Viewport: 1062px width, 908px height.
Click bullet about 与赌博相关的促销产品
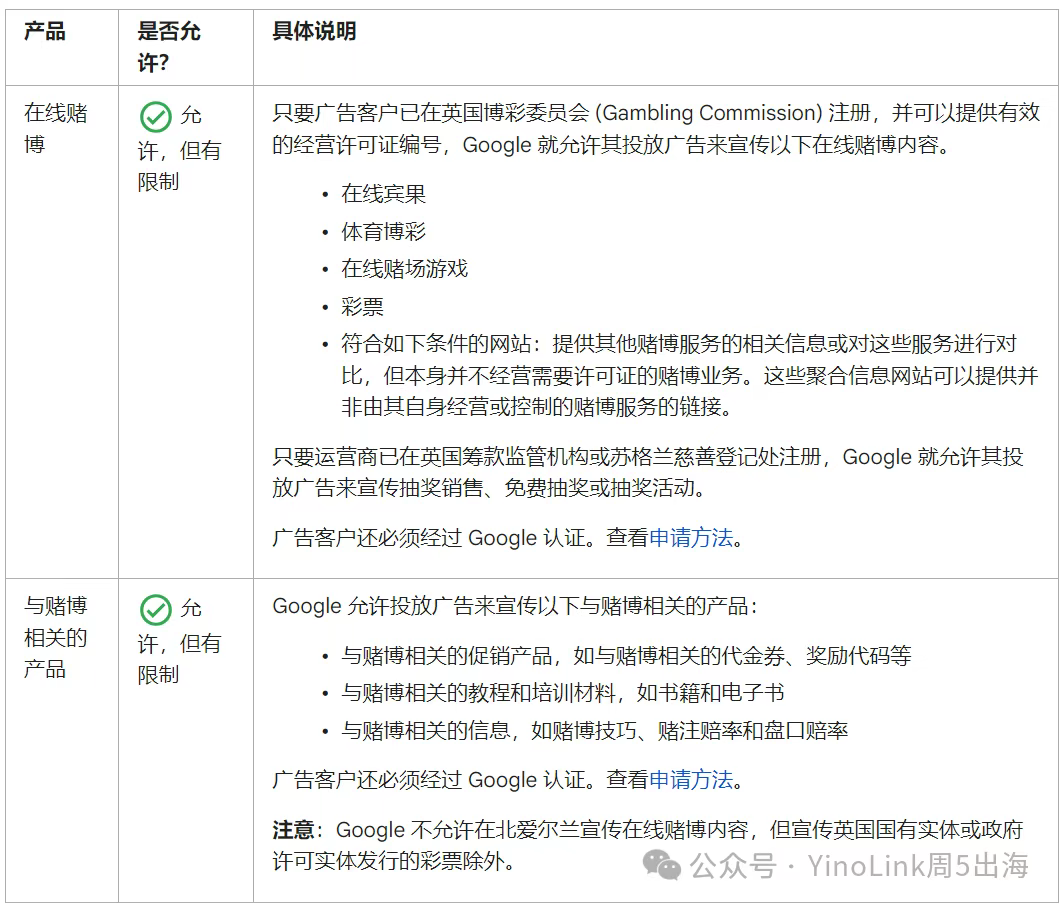click(x=626, y=655)
